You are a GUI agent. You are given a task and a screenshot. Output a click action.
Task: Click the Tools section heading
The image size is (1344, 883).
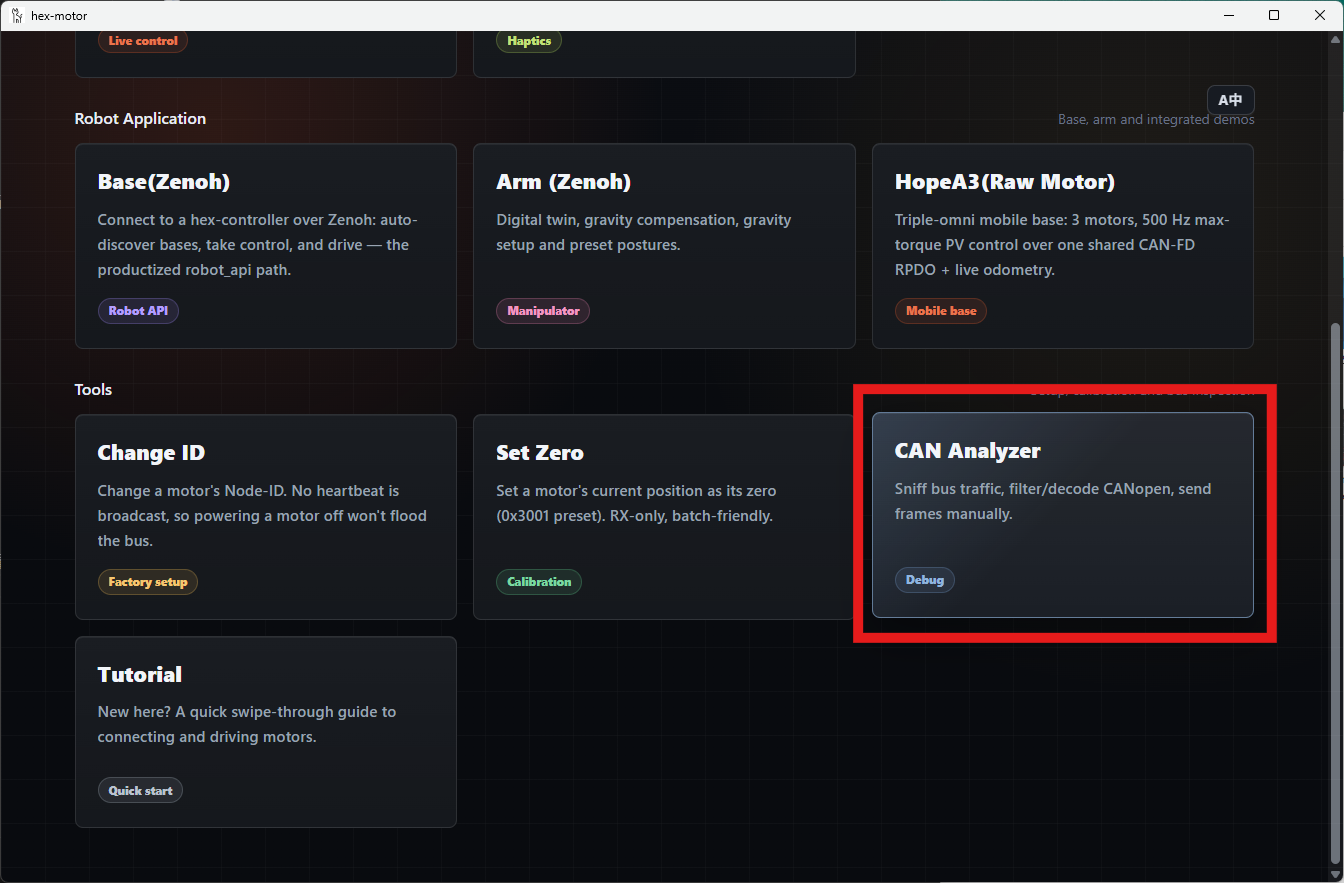[x=93, y=389]
